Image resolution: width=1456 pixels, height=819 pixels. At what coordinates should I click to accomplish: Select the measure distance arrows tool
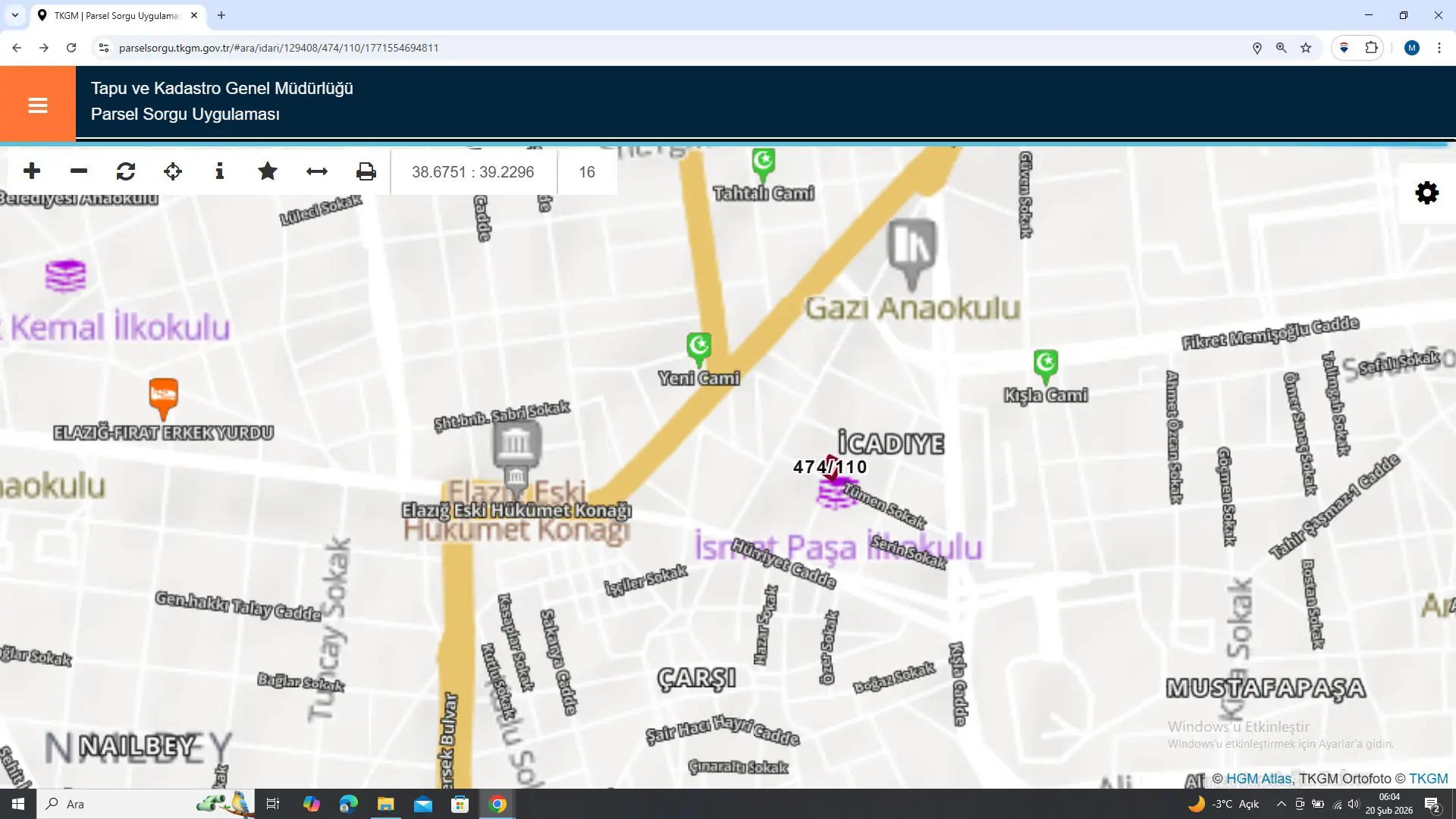pos(317,171)
